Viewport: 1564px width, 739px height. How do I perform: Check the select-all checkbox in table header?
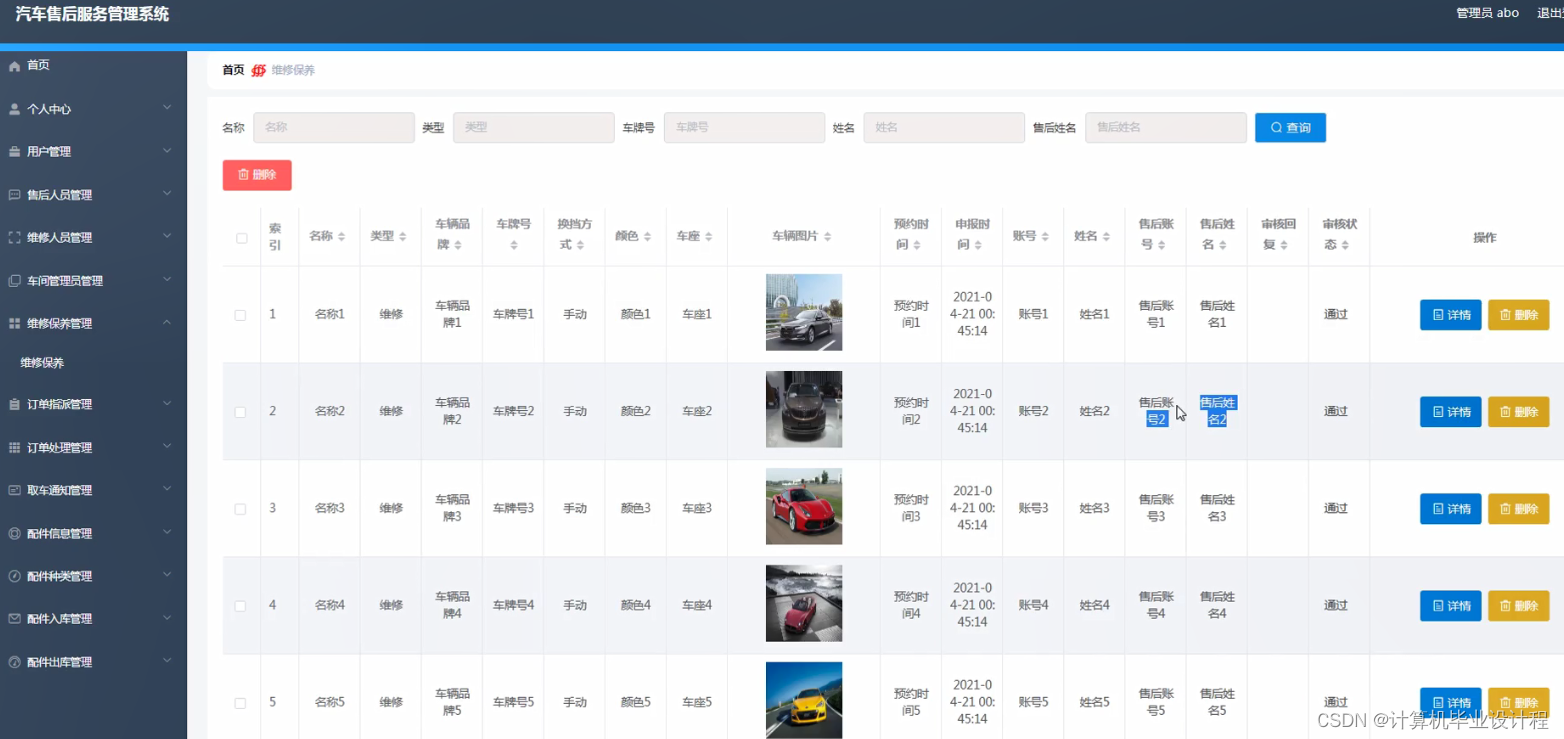click(x=241, y=237)
